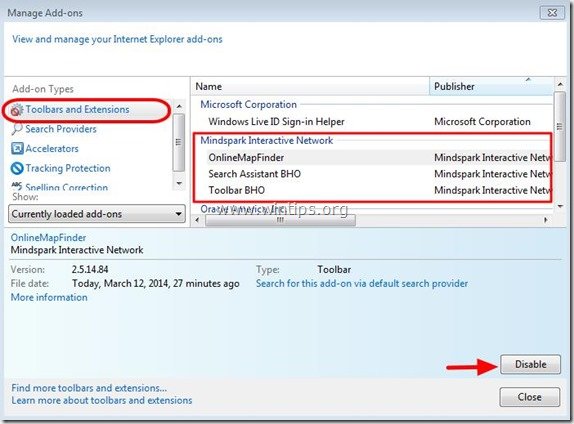This screenshot has height=424, width=574.
Task: Click Search Assistant BHO's Mindspark publisher cell
Action: click(492, 174)
